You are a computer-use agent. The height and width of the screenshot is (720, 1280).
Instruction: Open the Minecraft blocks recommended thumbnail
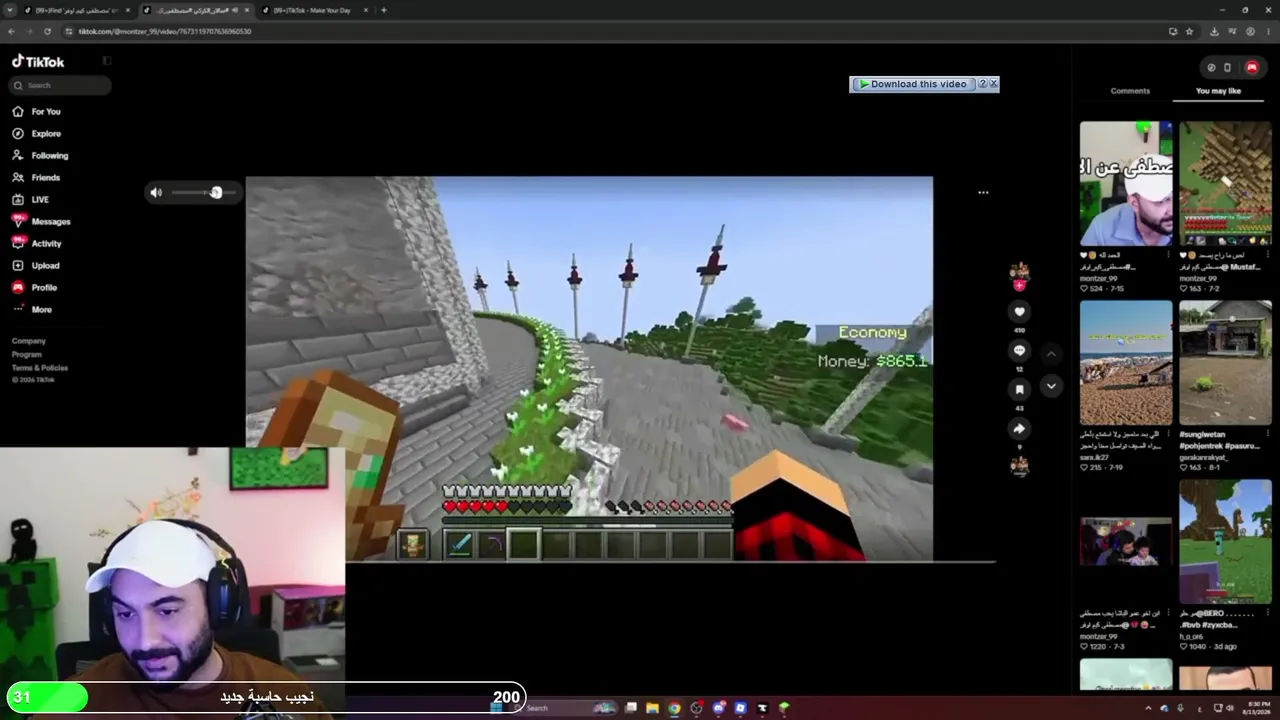coord(1225,183)
